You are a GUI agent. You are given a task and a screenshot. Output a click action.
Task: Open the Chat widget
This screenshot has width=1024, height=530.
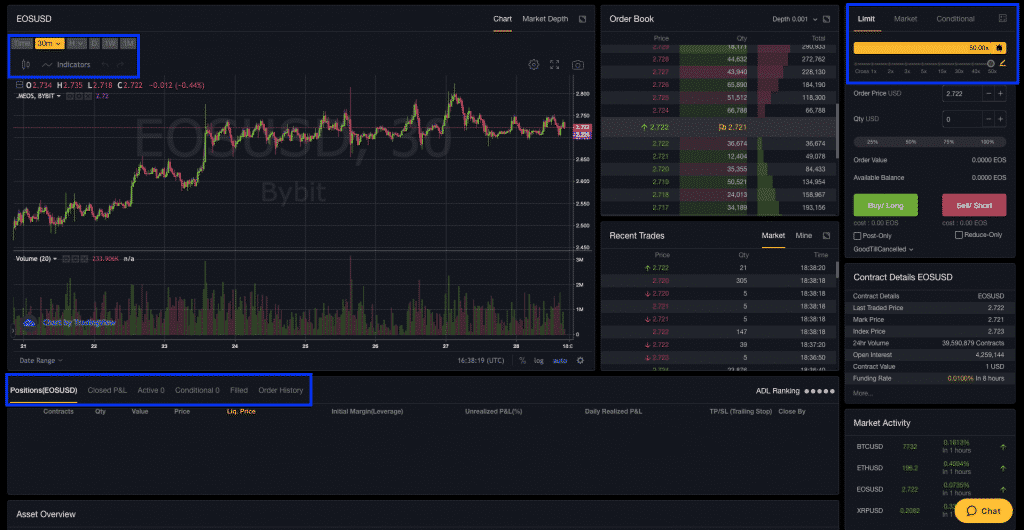[984, 510]
